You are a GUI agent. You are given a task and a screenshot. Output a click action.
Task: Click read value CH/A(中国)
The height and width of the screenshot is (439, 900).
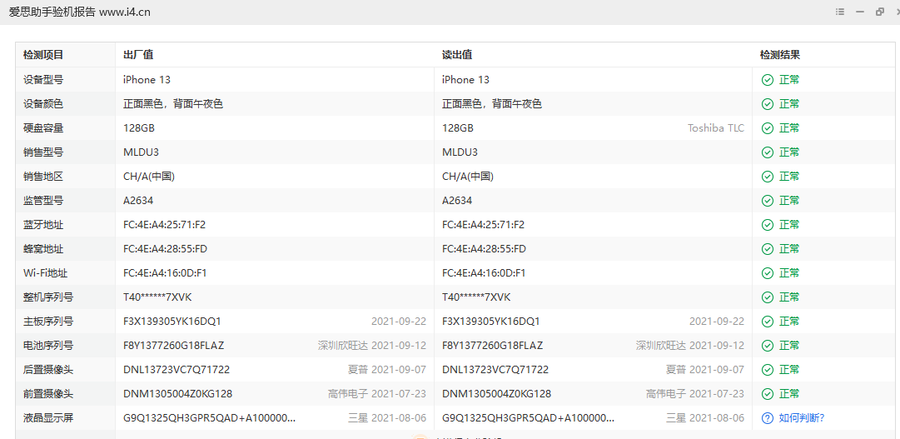point(468,176)
